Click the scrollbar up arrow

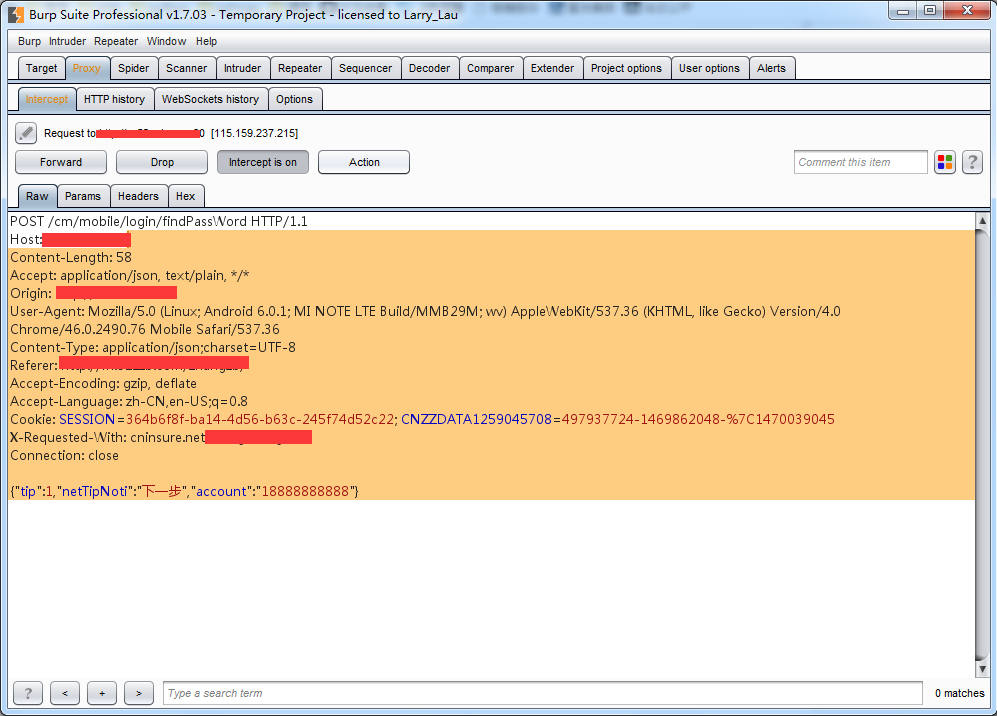click(982, 221)
